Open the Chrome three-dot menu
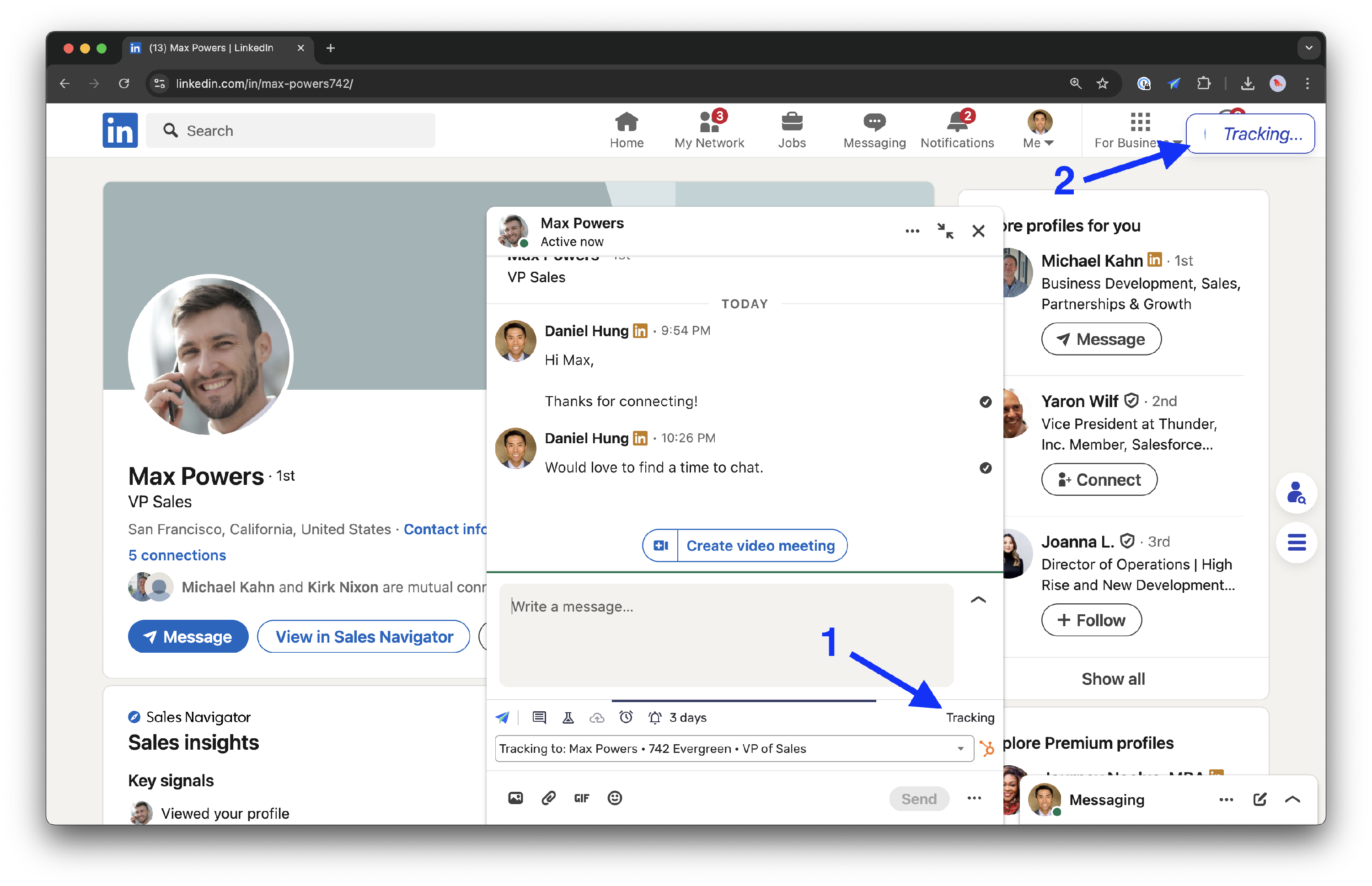 (x=1307, y=83)
